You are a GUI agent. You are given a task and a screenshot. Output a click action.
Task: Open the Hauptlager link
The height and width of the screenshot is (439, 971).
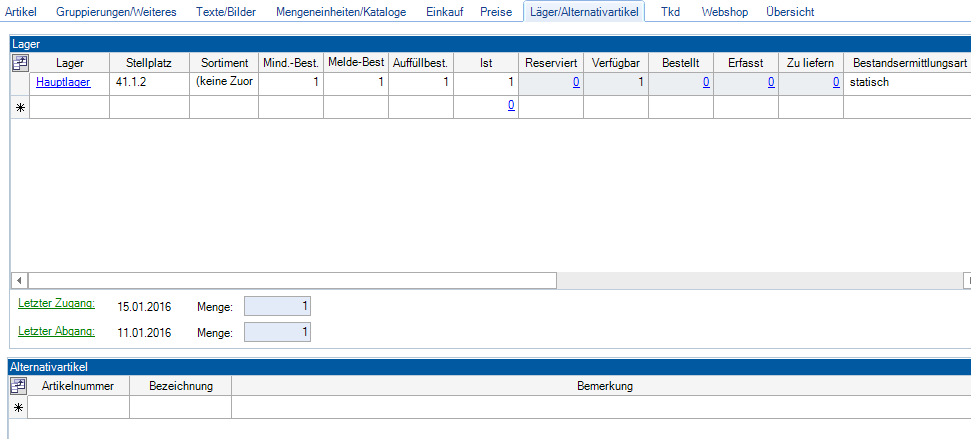tap(63, 82)
